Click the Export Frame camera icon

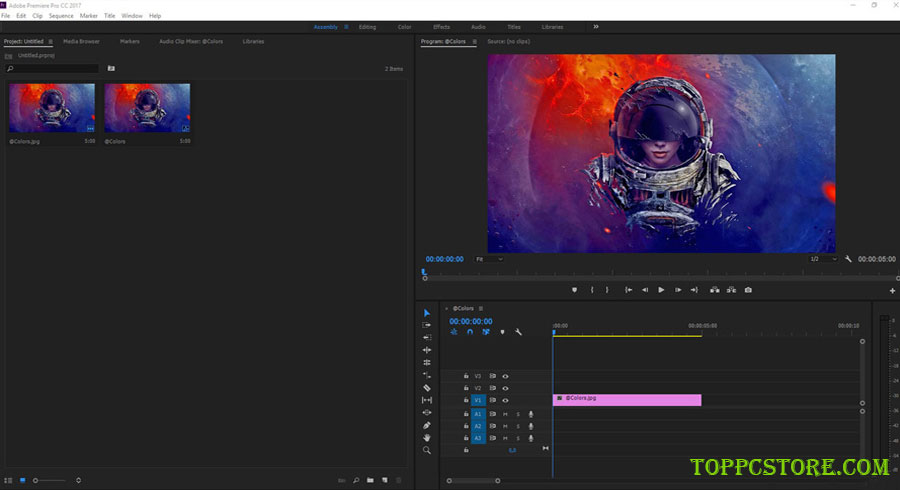(748, 290)
